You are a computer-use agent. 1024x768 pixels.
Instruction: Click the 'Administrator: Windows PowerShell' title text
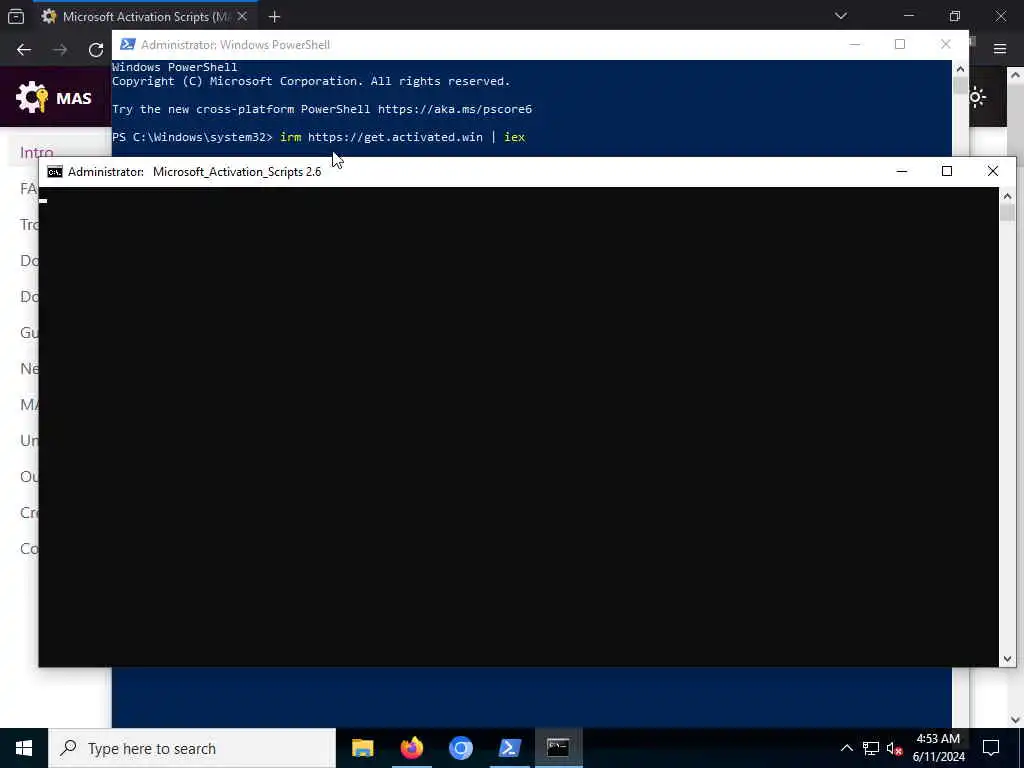[235, 45]
